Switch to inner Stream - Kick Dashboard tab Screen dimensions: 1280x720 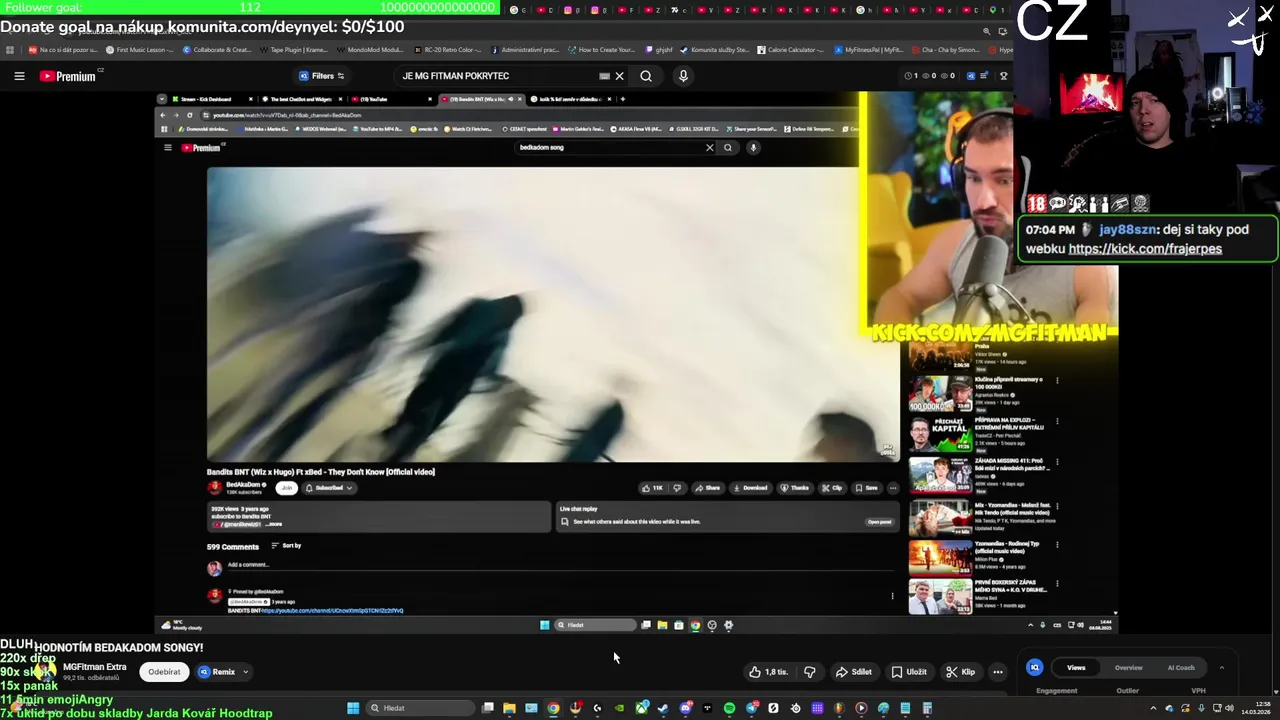[x=205, y=99]
